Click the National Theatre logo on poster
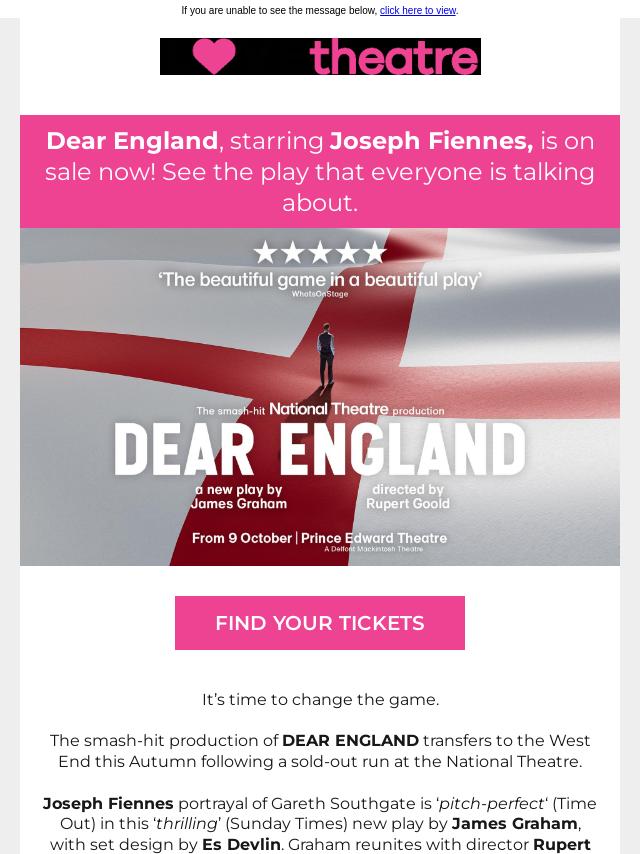 [x=328, y=408]
